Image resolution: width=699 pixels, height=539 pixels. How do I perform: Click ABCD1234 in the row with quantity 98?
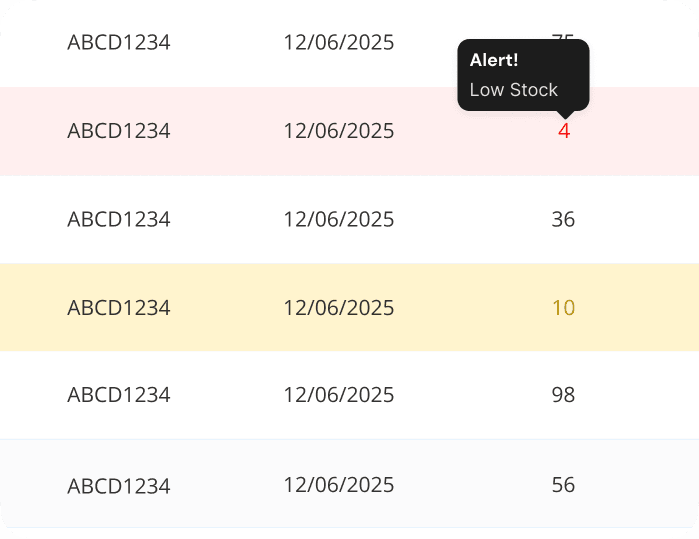pyautogui.click(x=119, y=395)
